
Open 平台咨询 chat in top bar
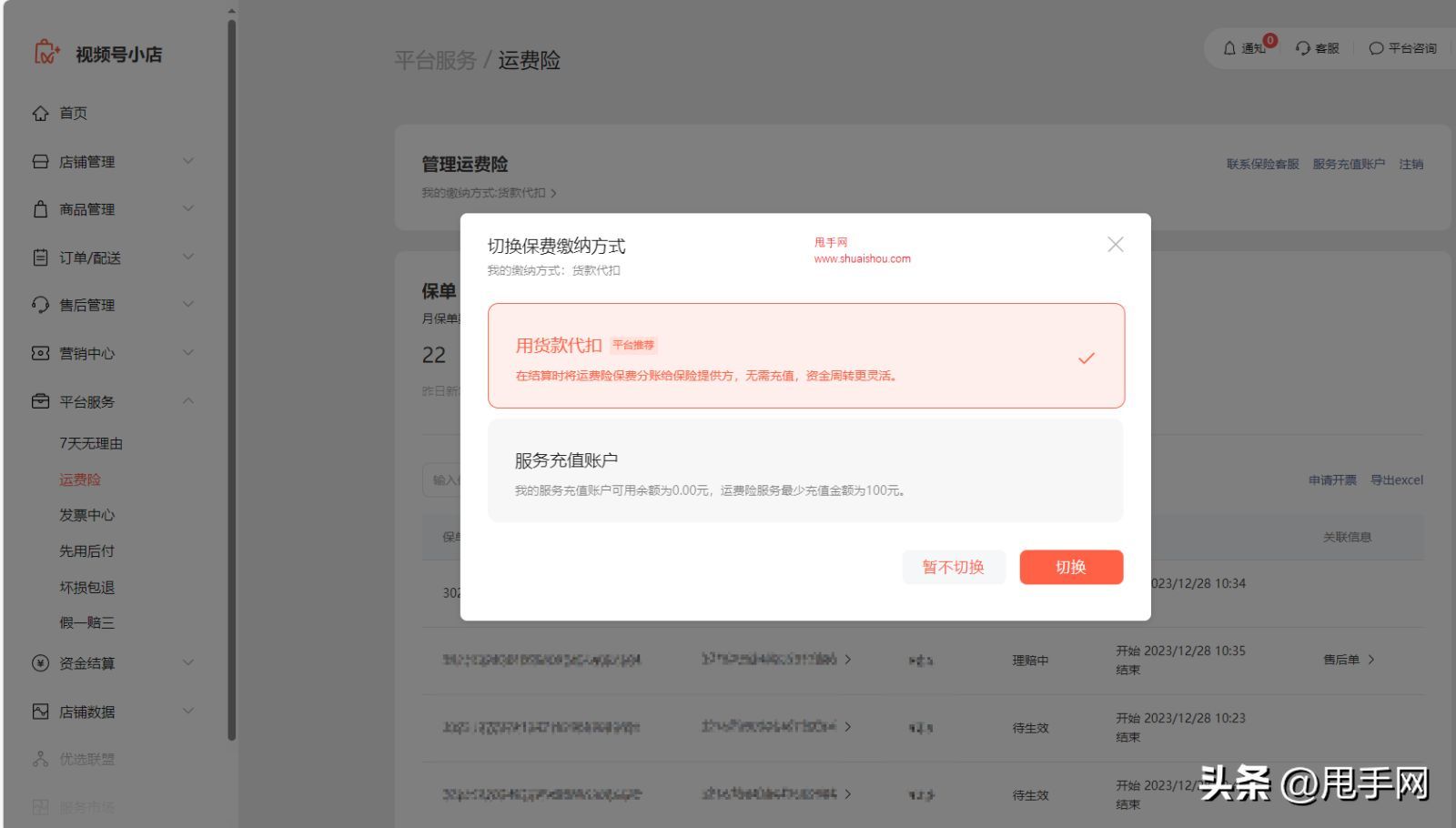click(1402, 48)
